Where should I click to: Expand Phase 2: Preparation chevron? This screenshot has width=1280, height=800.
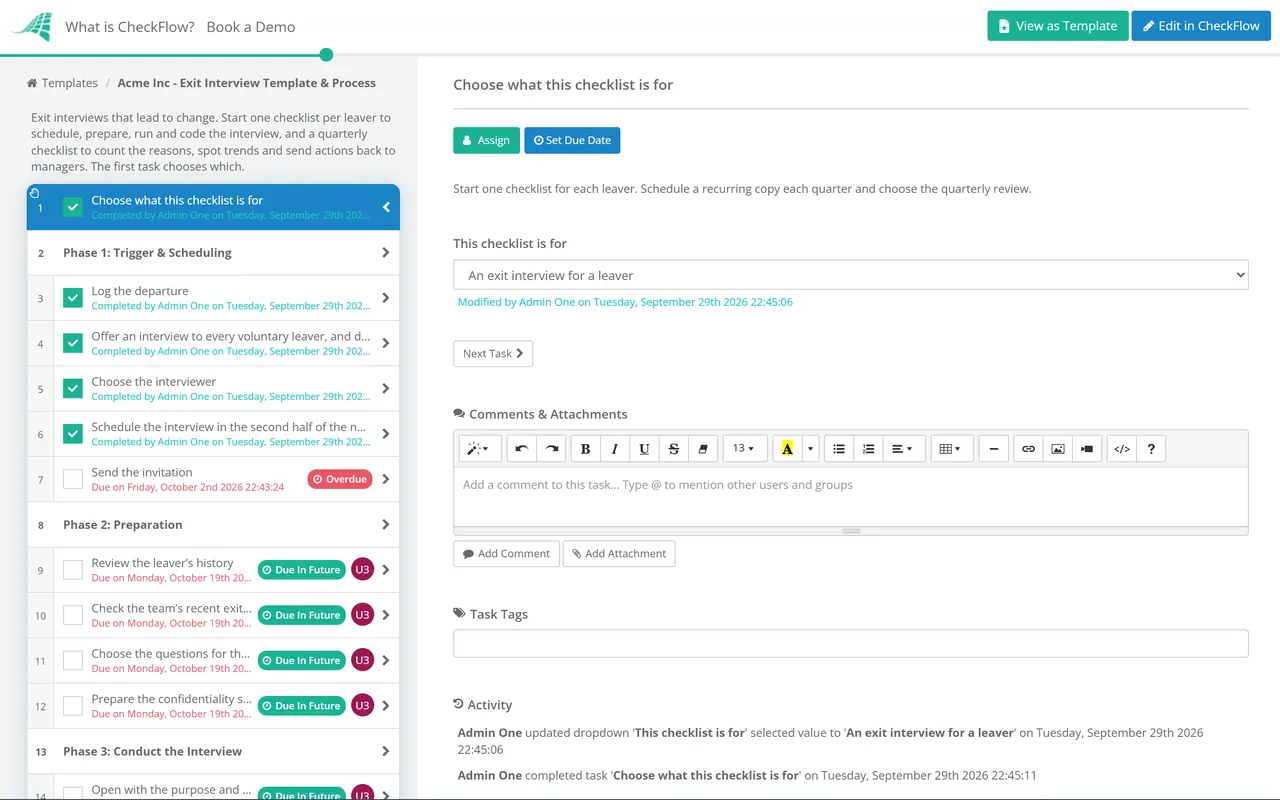[x=386, y=524]
